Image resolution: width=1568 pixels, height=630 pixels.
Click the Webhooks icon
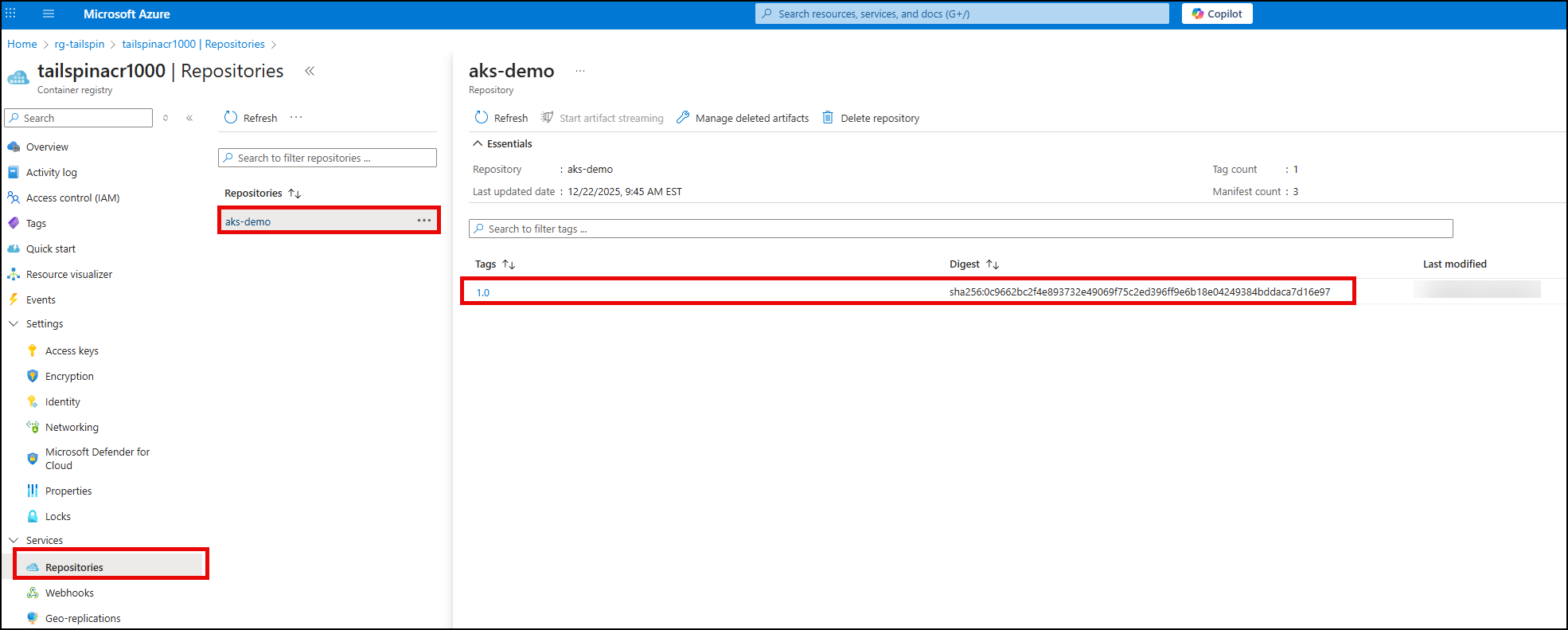pos(33,593)
